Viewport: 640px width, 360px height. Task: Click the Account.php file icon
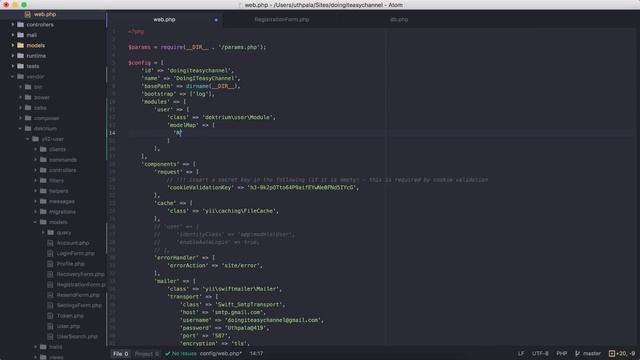pos(51,243)
